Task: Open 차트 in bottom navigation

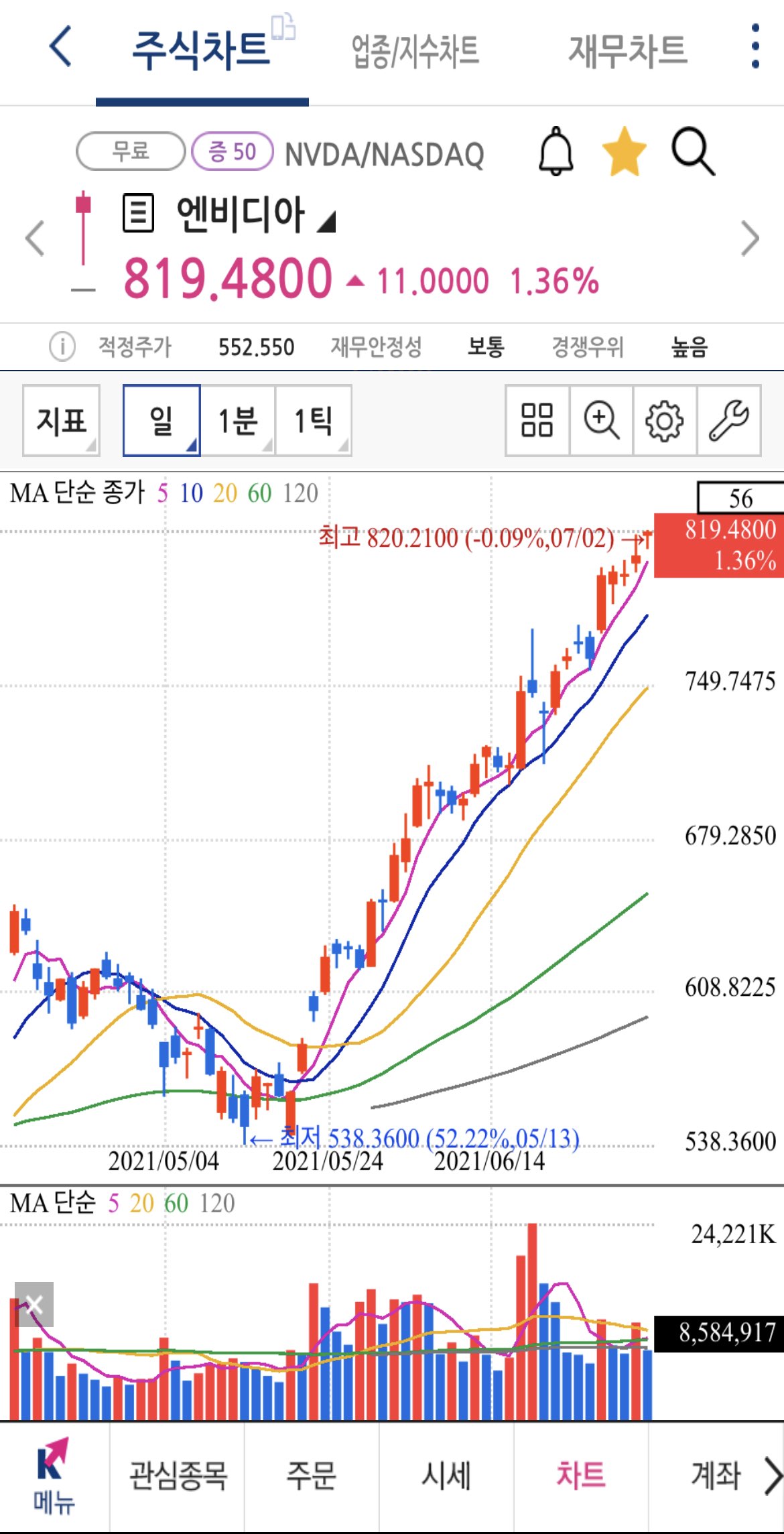Action: coord(581,1476)
